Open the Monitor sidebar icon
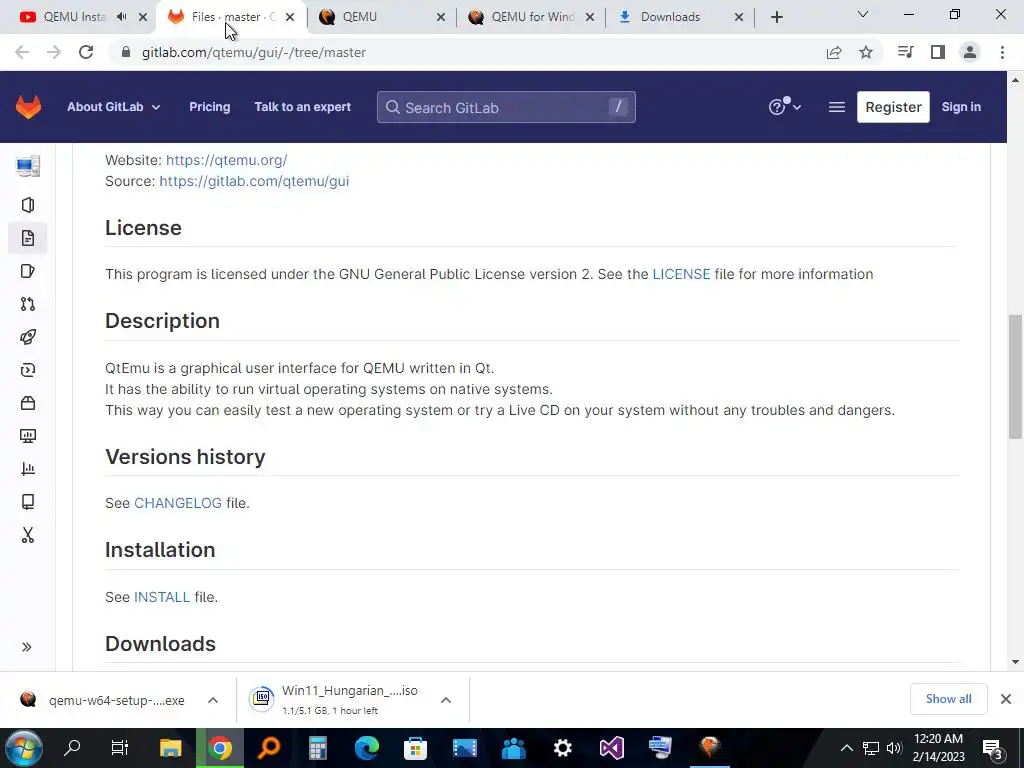The image size is (1024, 768). click(x=27, y=436)
